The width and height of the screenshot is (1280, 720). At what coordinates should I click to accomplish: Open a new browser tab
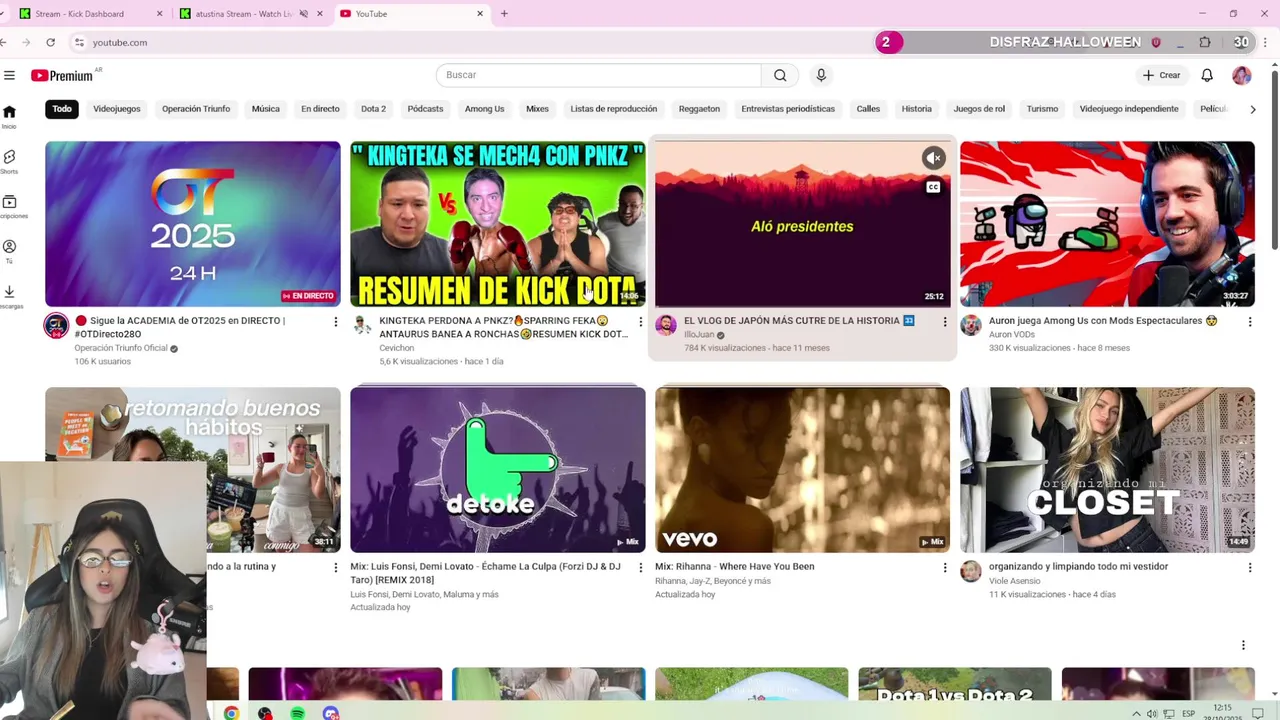(x=504, y=14)
